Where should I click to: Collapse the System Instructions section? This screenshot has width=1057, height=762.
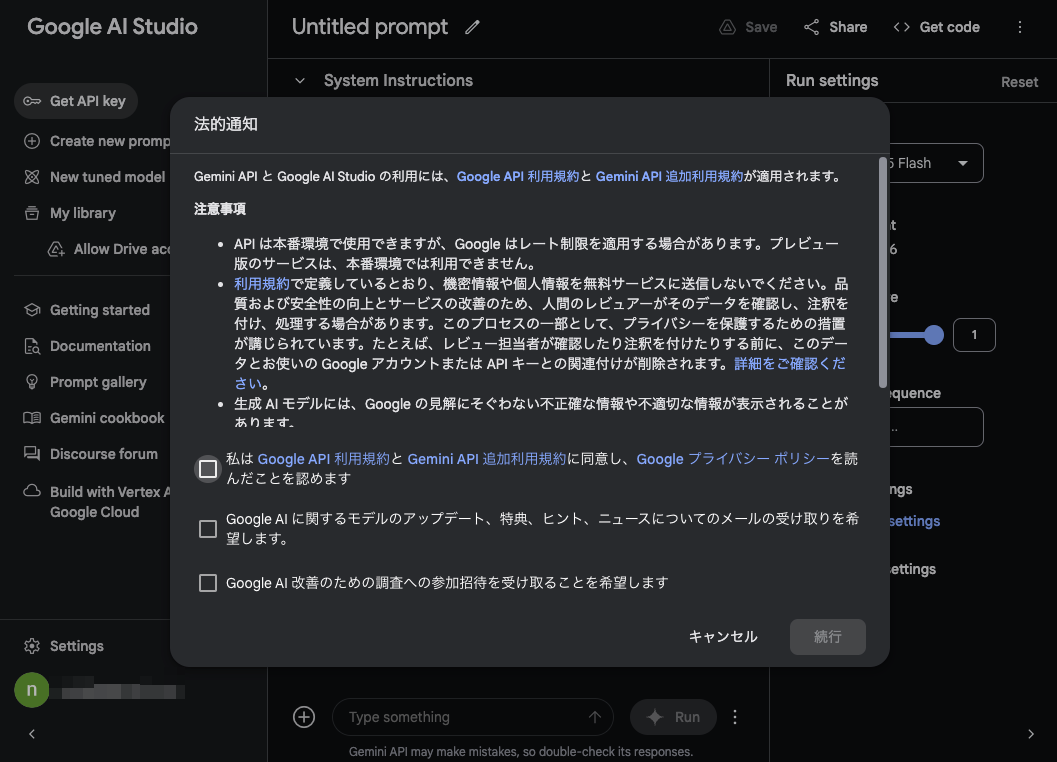pyautogui.click(x=299, y=81)
